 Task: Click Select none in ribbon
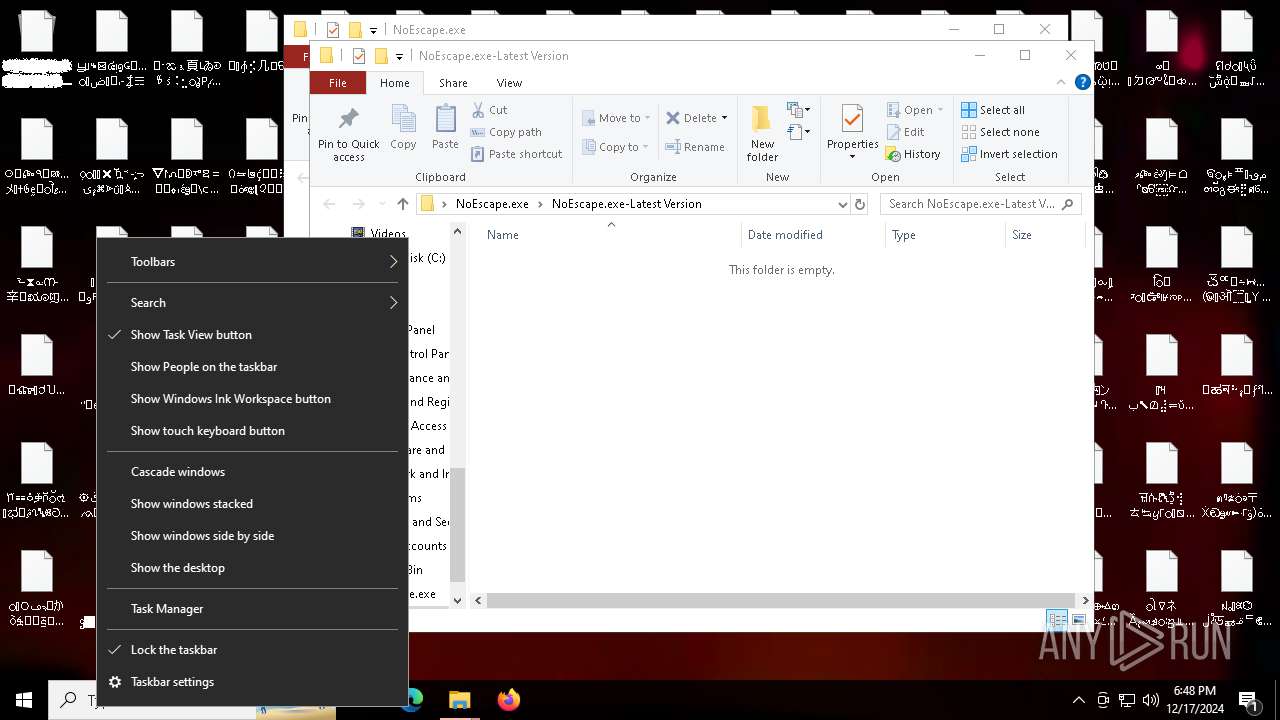pos(1000,132)
